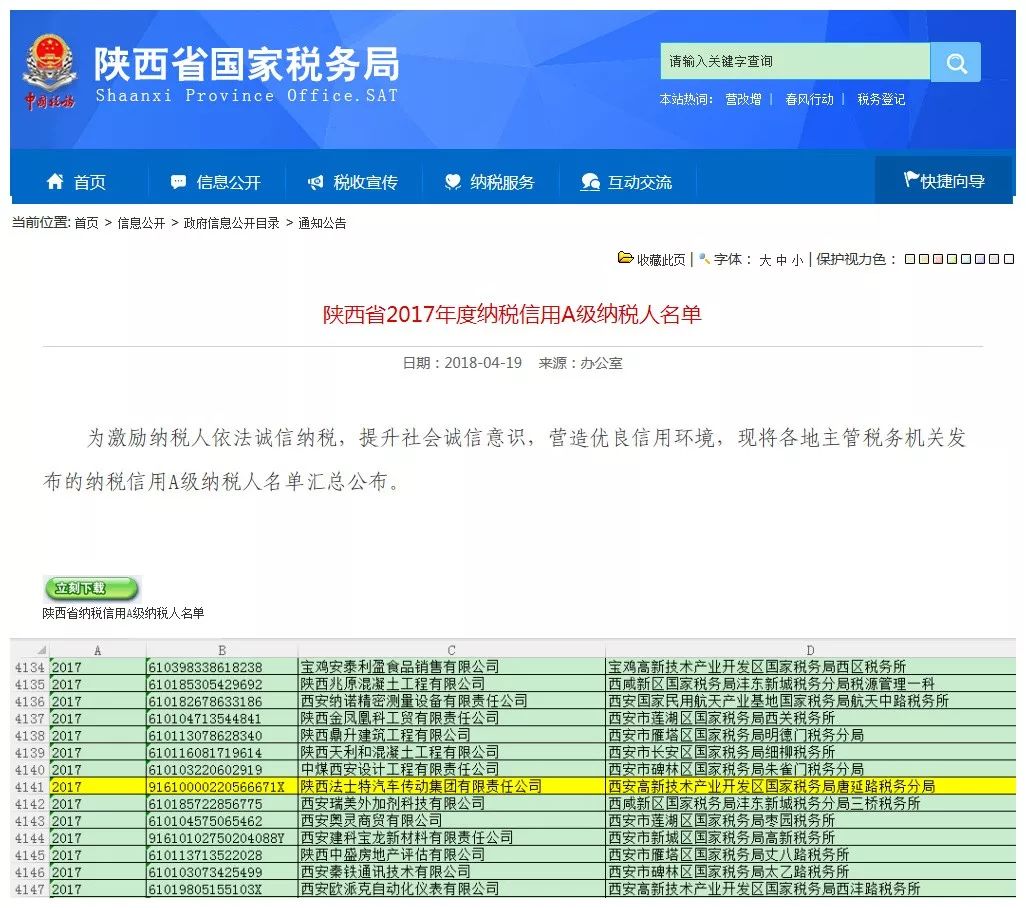The height and width of the screenshot is (908, 1026).
Task: Click the folder icon for 收藏此页
Action: [626, 258]
